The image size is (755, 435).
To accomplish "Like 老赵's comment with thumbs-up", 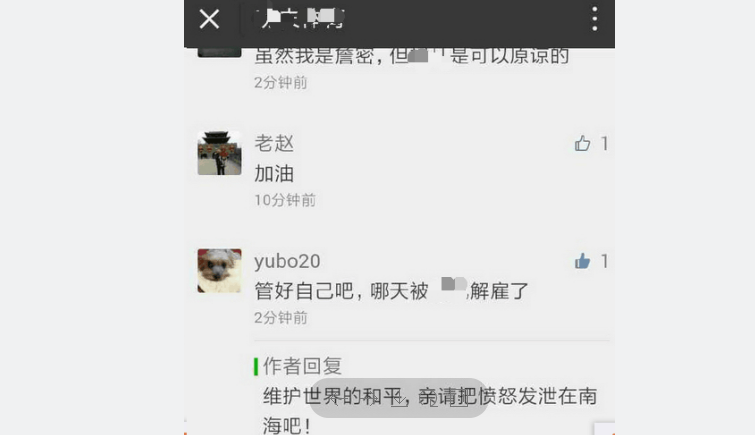I will pos(582,143).
